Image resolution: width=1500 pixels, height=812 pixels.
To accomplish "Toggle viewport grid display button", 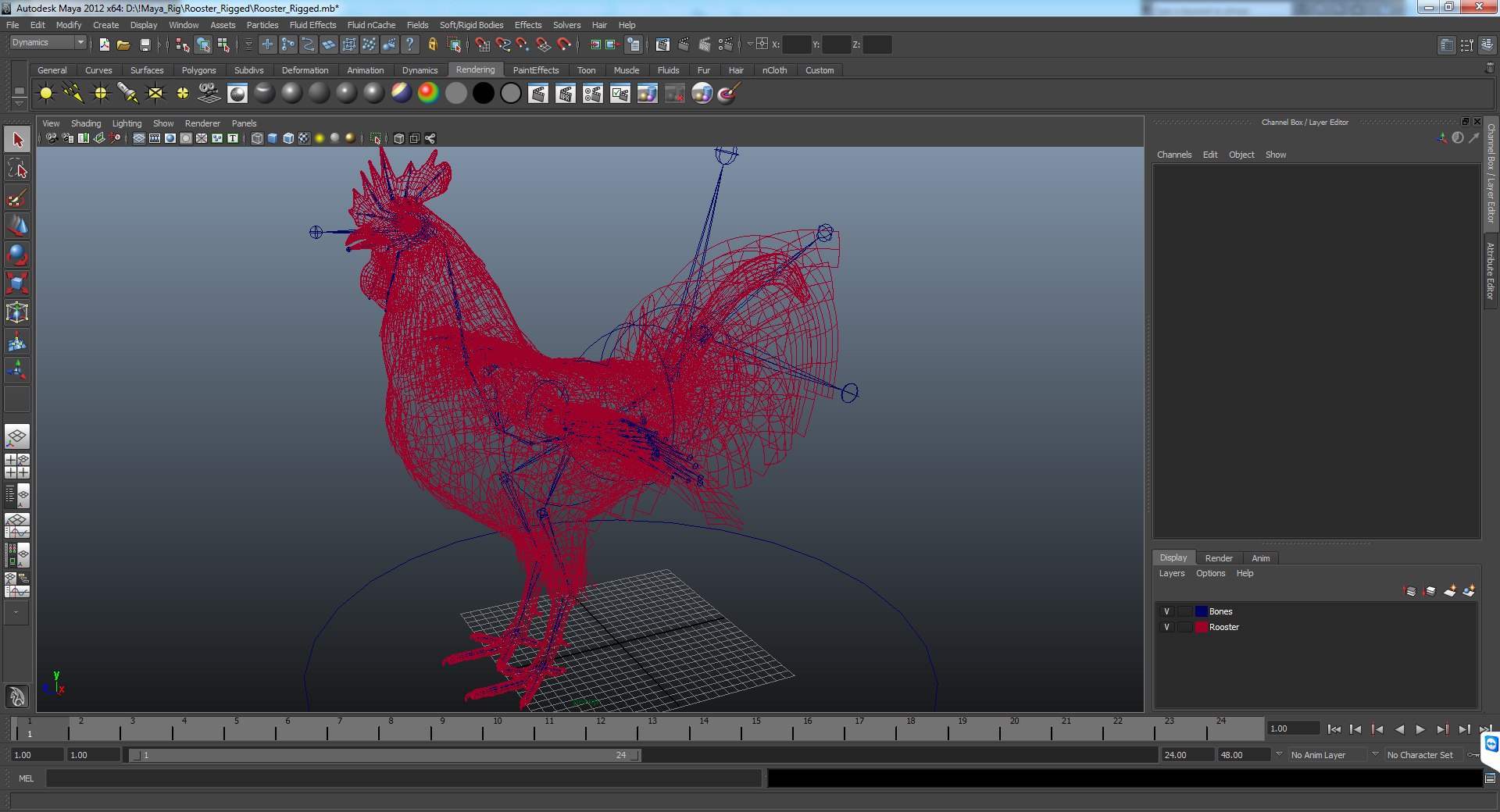I will 138,138.
